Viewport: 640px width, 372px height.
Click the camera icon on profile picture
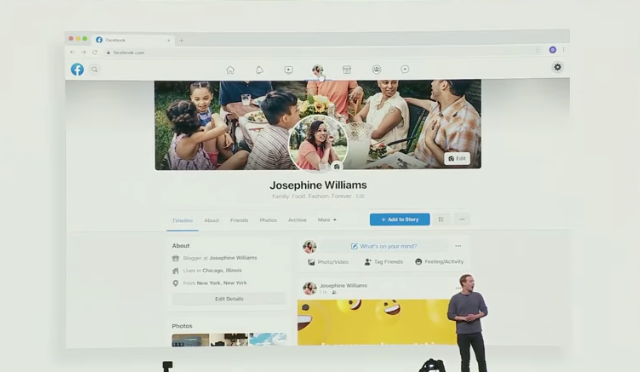point(337,167)
